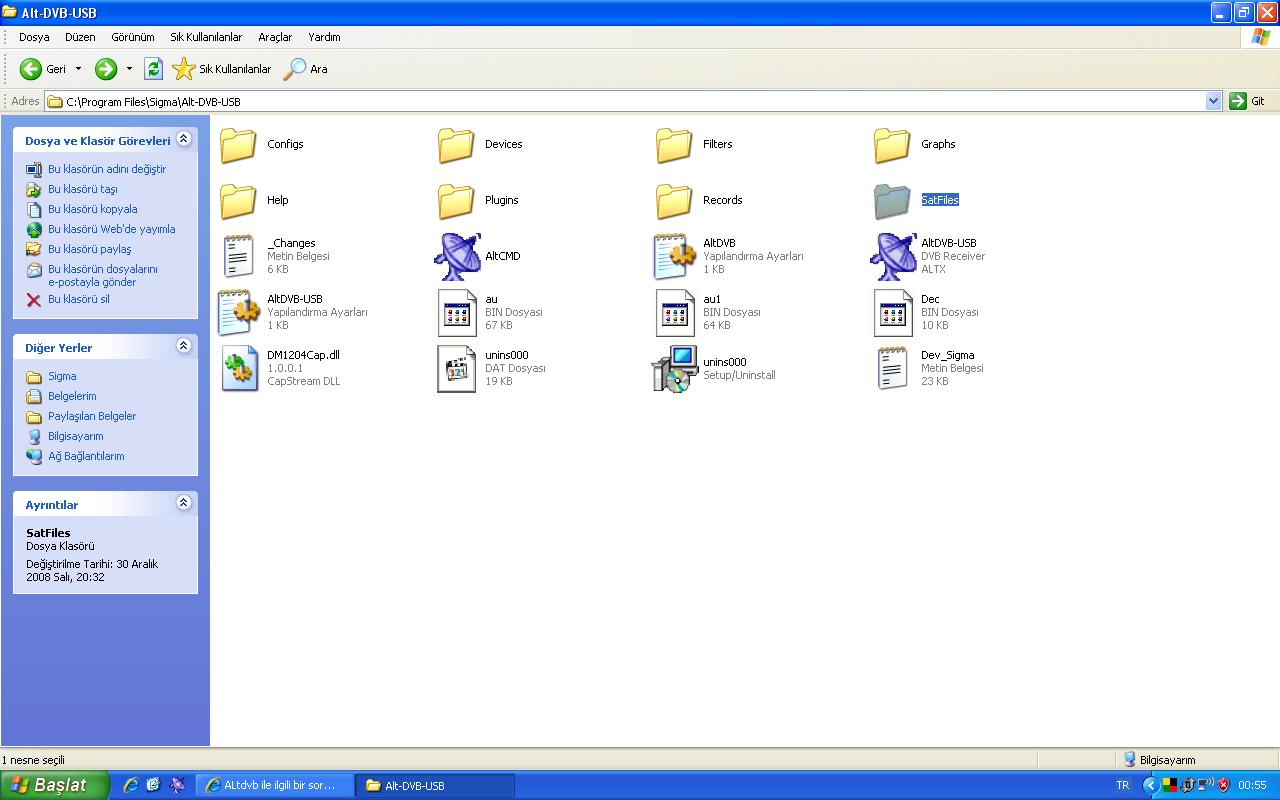Collapse the Dosya ve Klasör Görevleri panel

point(183,140)
